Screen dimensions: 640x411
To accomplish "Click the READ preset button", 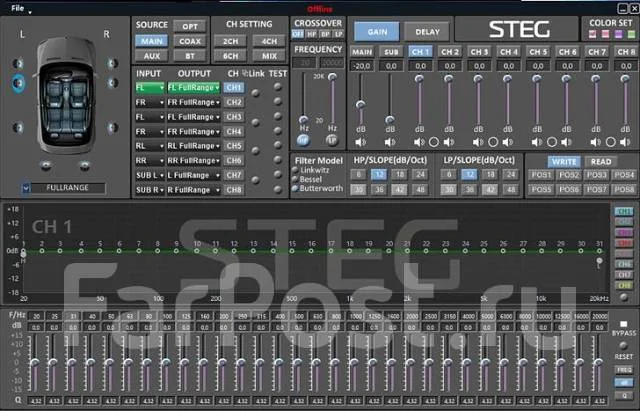I will pyautogui.click(x=601, y=162).
